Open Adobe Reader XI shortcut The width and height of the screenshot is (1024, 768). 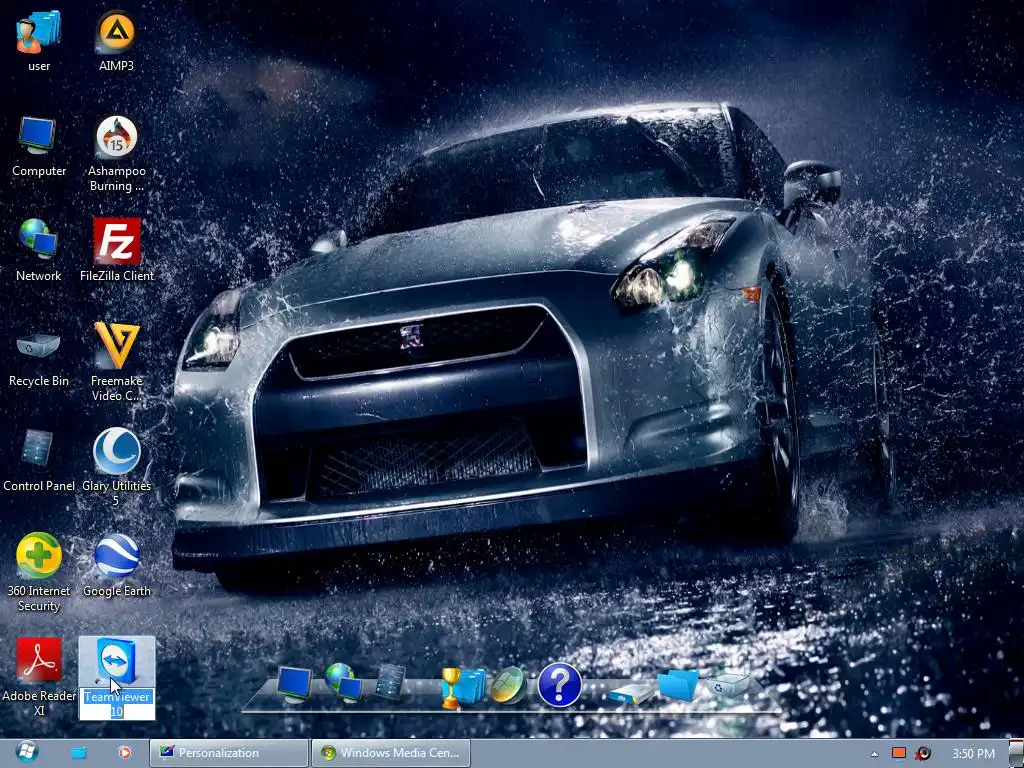39,678
